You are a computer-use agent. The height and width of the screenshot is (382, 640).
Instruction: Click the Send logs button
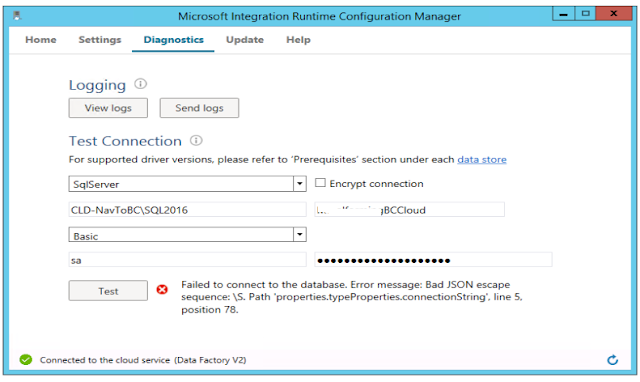point(199,108)
